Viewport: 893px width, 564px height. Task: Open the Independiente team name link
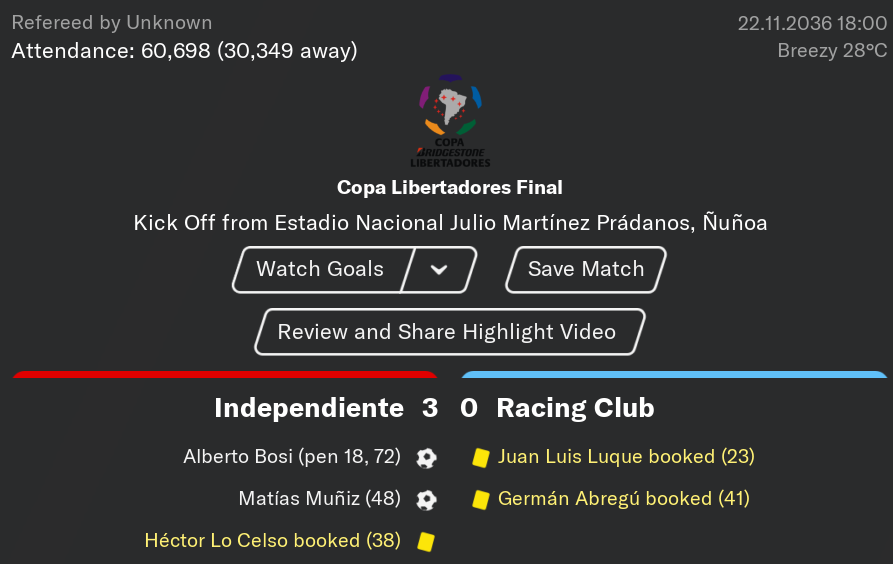click(309, 408)
